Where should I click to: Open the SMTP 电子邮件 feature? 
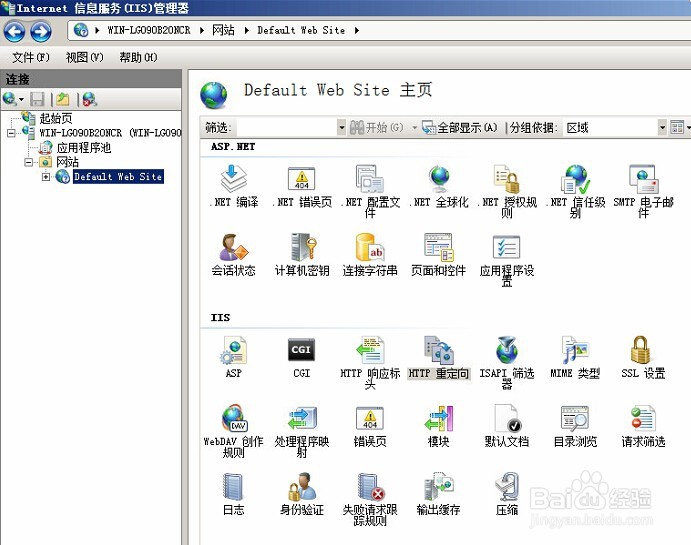(x=643, y=191)
